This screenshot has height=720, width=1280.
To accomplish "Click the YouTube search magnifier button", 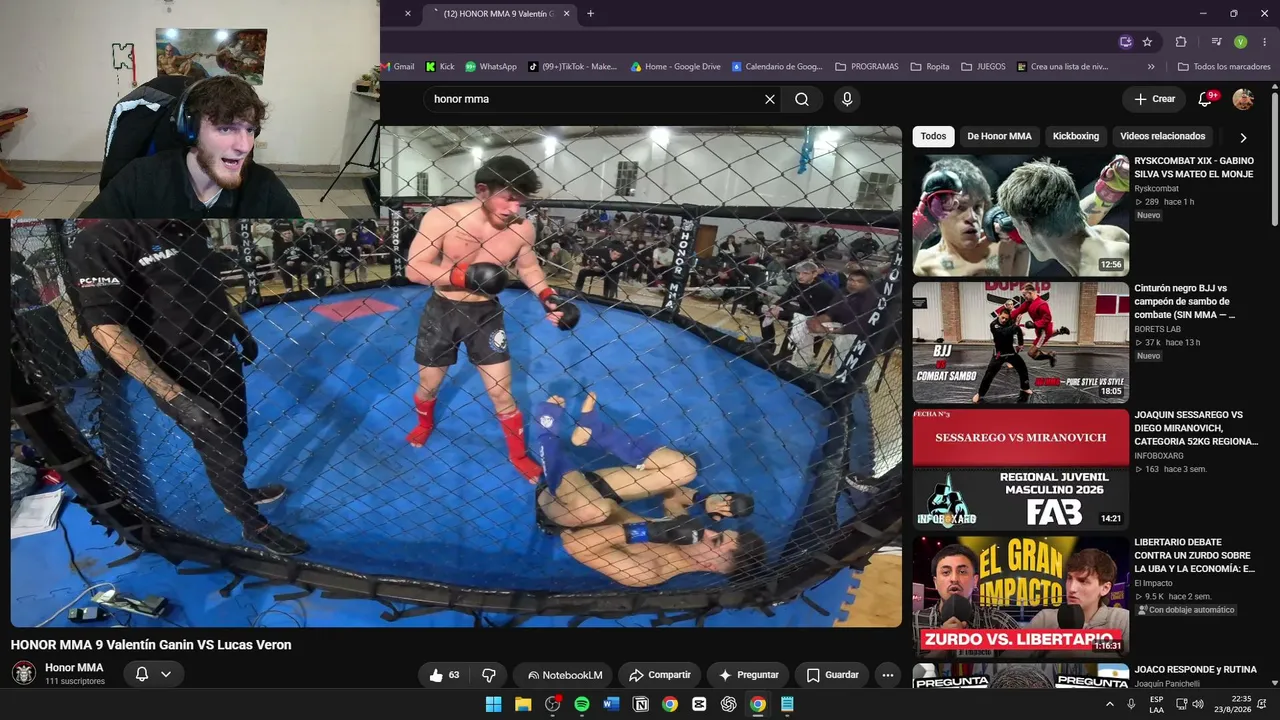I will coord(802,99).
